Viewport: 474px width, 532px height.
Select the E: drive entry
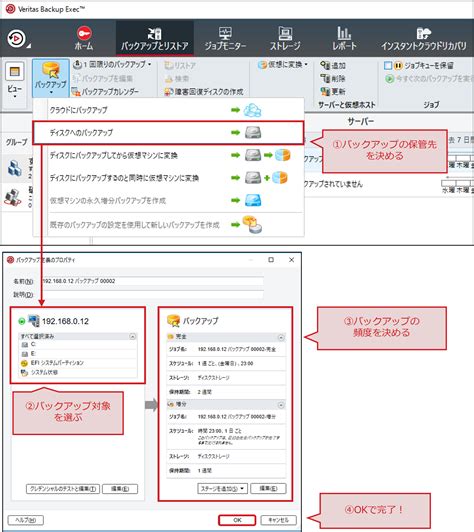pyautogui.click(x=78, y=354)
